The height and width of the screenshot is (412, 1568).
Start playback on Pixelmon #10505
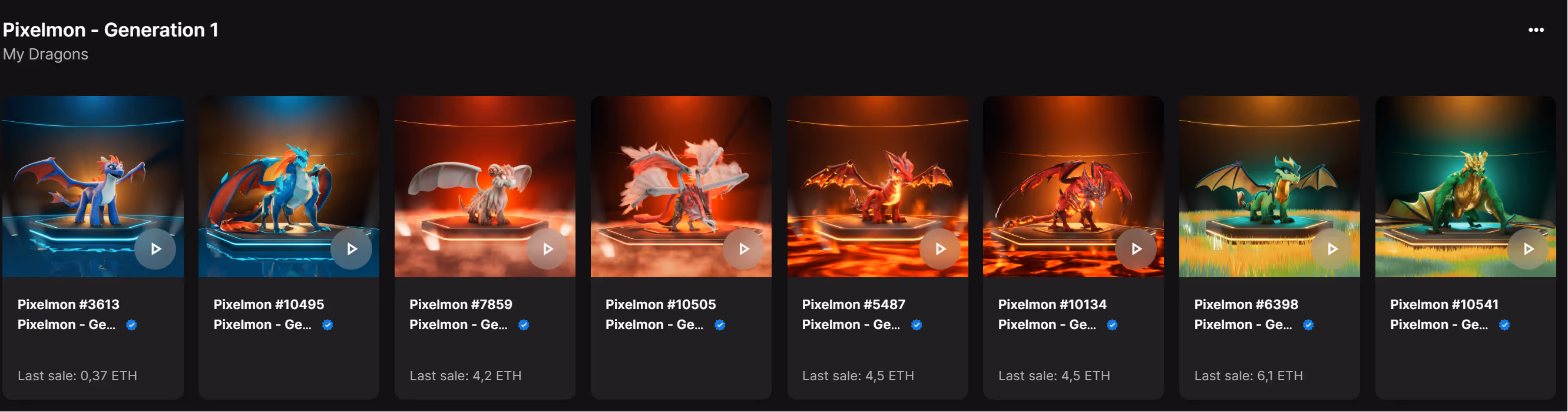[x=743, y=249]
